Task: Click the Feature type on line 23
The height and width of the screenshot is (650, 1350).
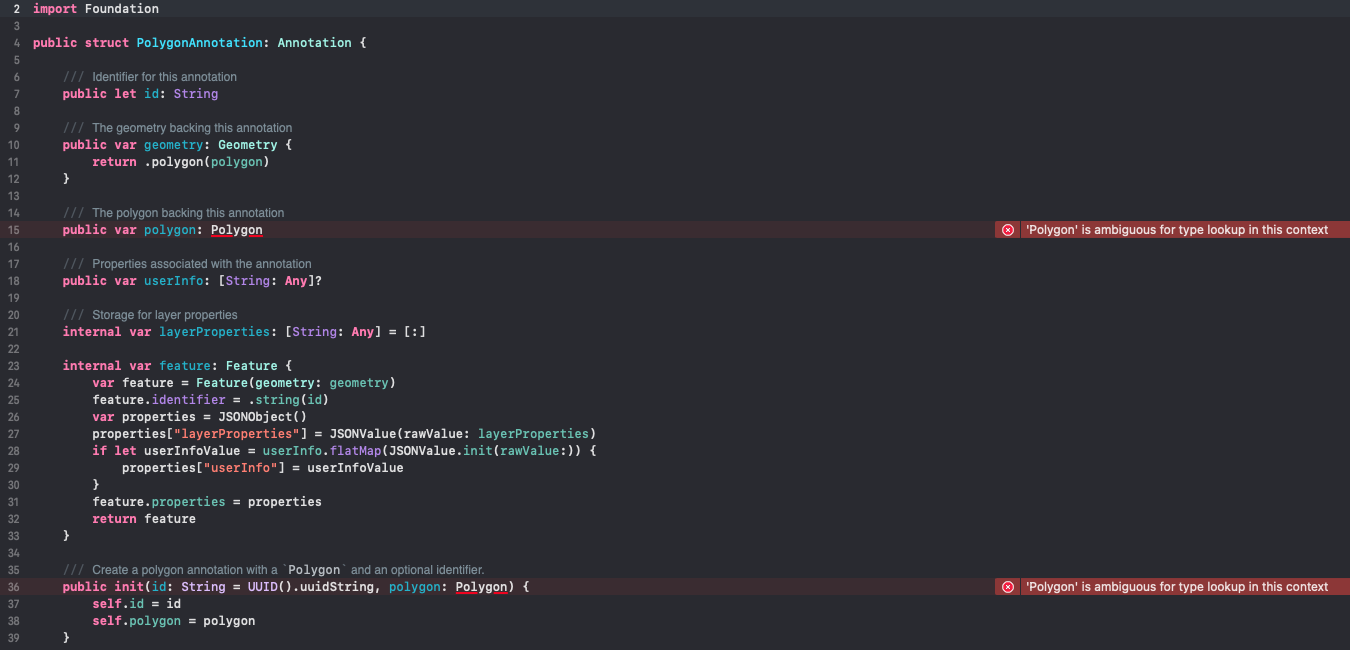Action: tap(252, 366)
